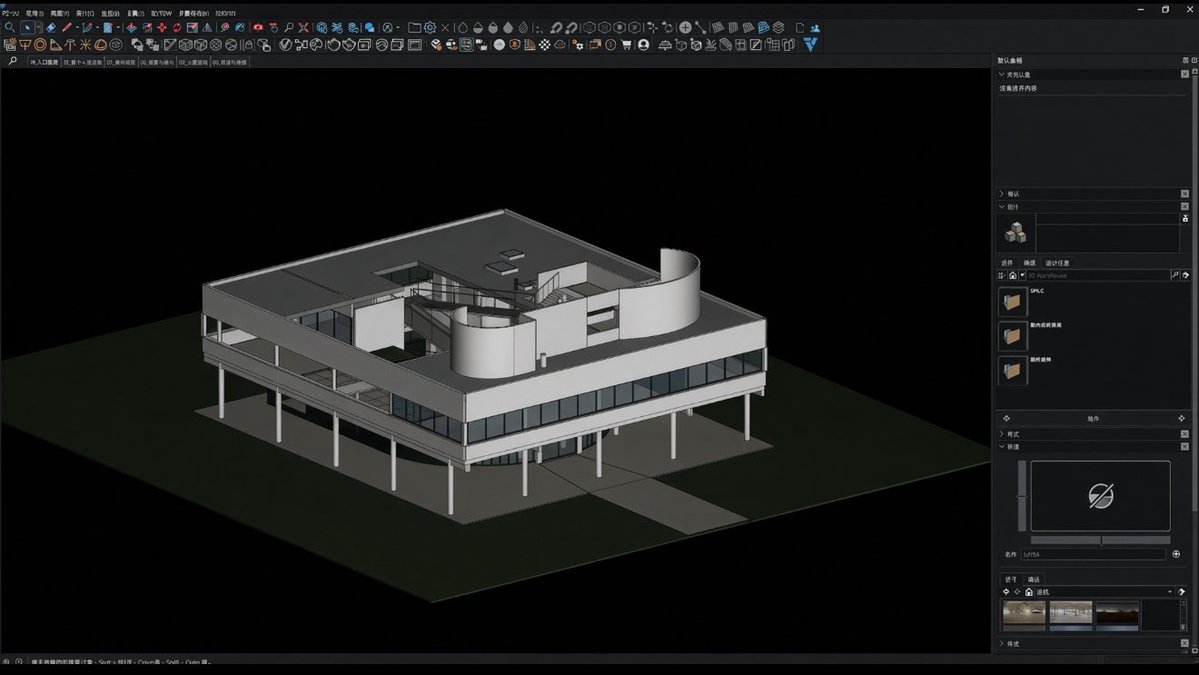This screenshot has height=675, width=1199.
Task: Open the SPILC component folder thumbnail
Action: coord(1012,302)
